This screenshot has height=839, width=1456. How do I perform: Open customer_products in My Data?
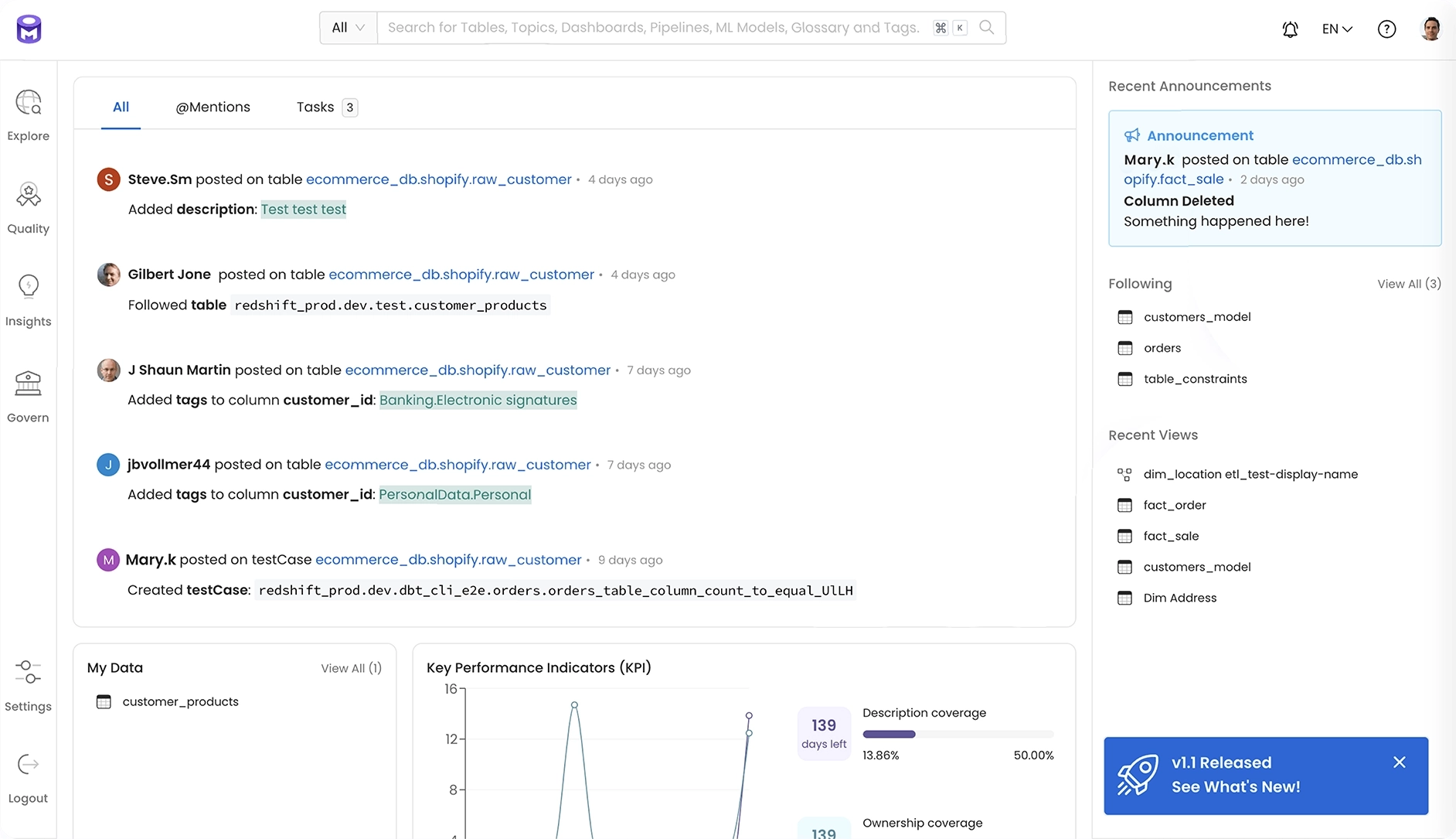[181, 701]
